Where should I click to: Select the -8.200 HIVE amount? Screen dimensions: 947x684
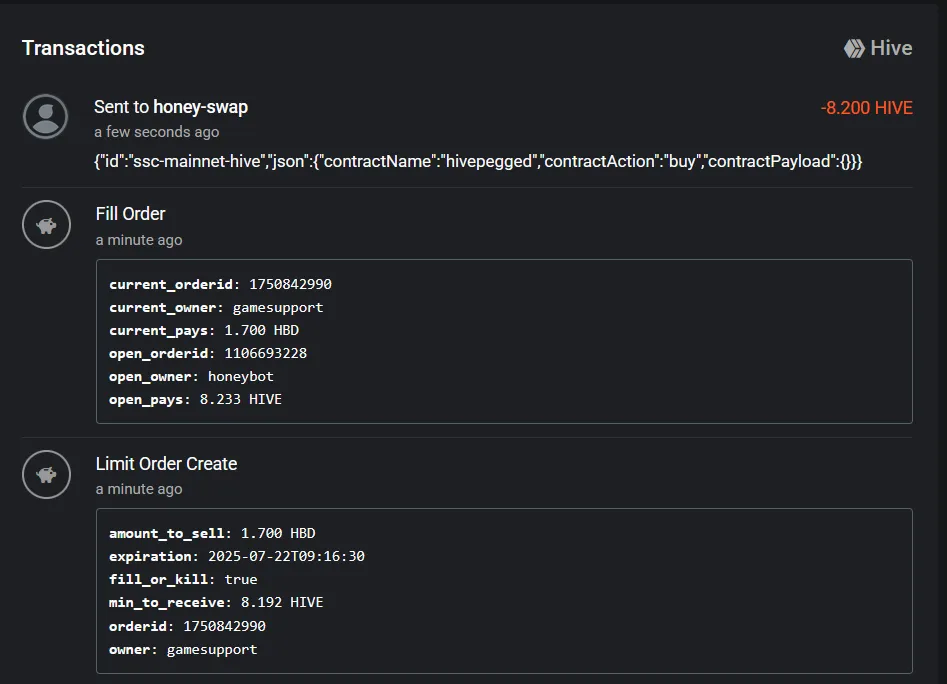coord(867,108)
